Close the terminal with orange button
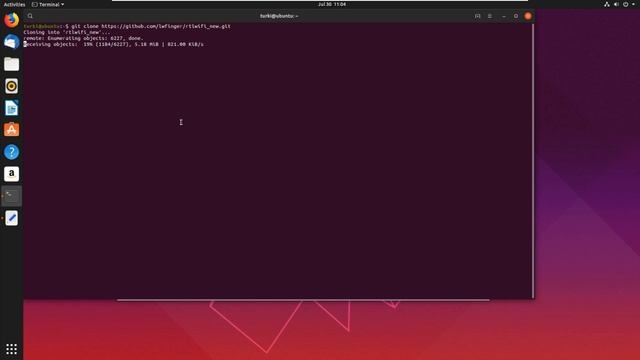The image size is (640, 360). [x=528, y=16]
